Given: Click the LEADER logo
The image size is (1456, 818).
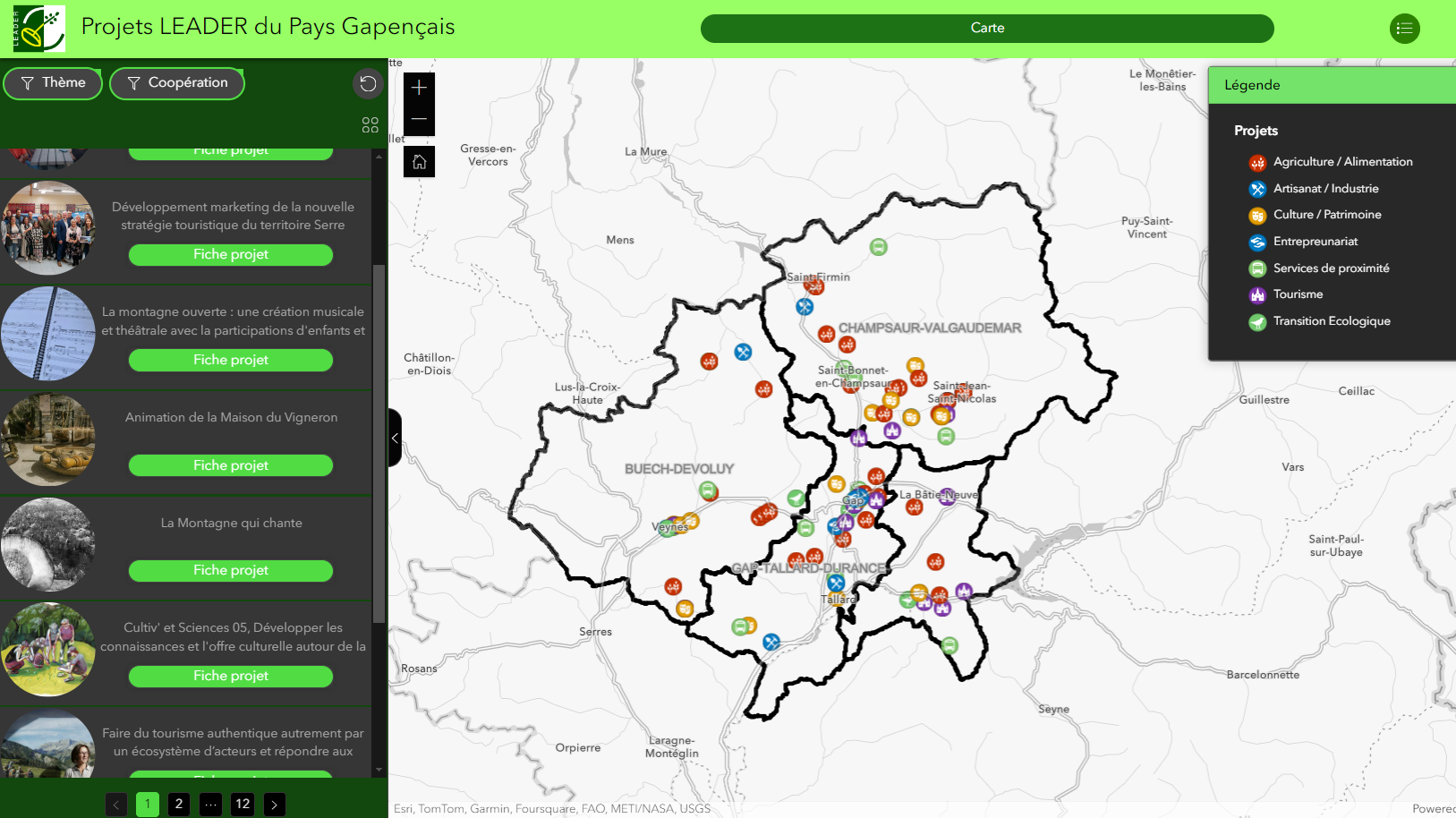Looking at the screenshot, I should [x=38, y=29].
